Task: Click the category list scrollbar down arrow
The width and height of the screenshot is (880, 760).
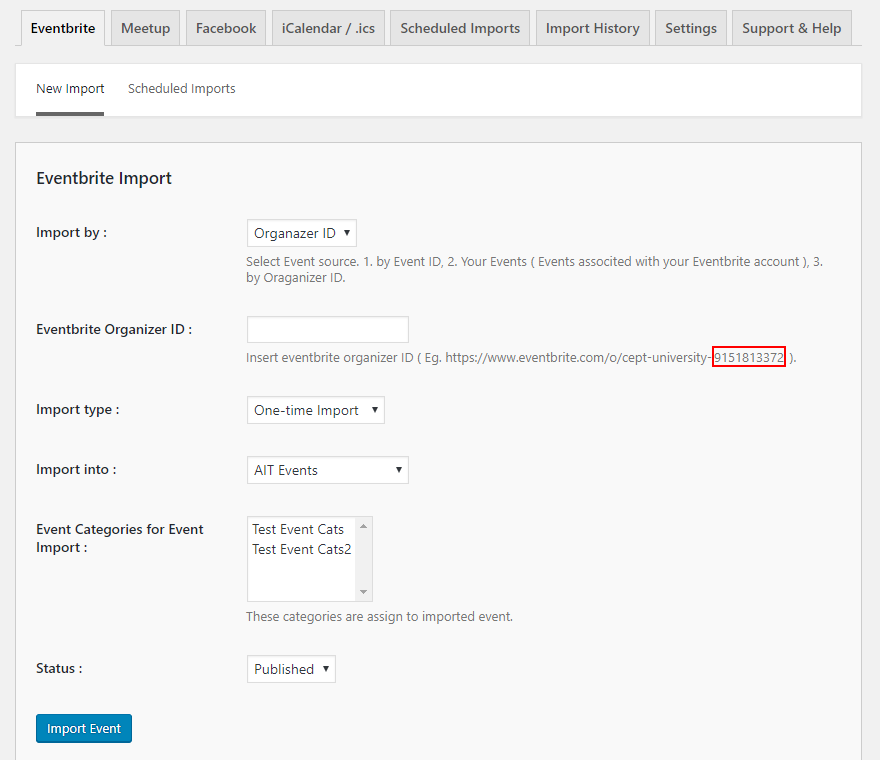Action: pyautogui.click(x=364, y=592)
